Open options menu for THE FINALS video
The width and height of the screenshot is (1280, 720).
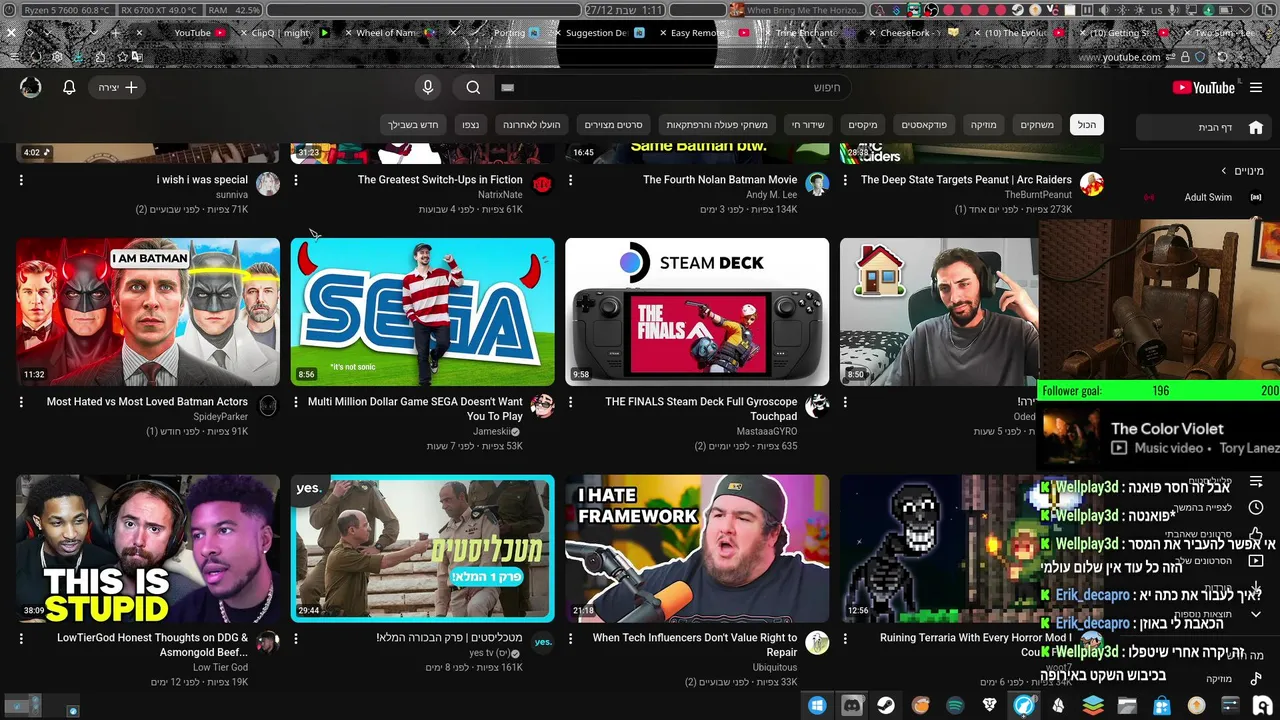[x=571, y=402]
